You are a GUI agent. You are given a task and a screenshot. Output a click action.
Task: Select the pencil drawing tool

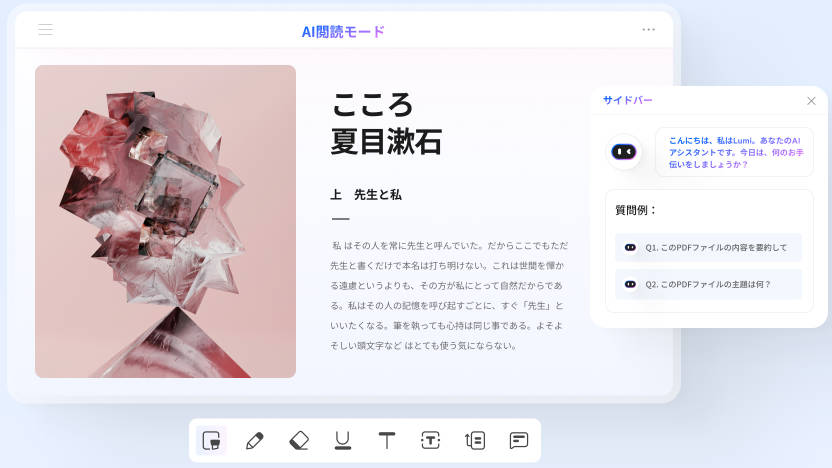[255, 440]
